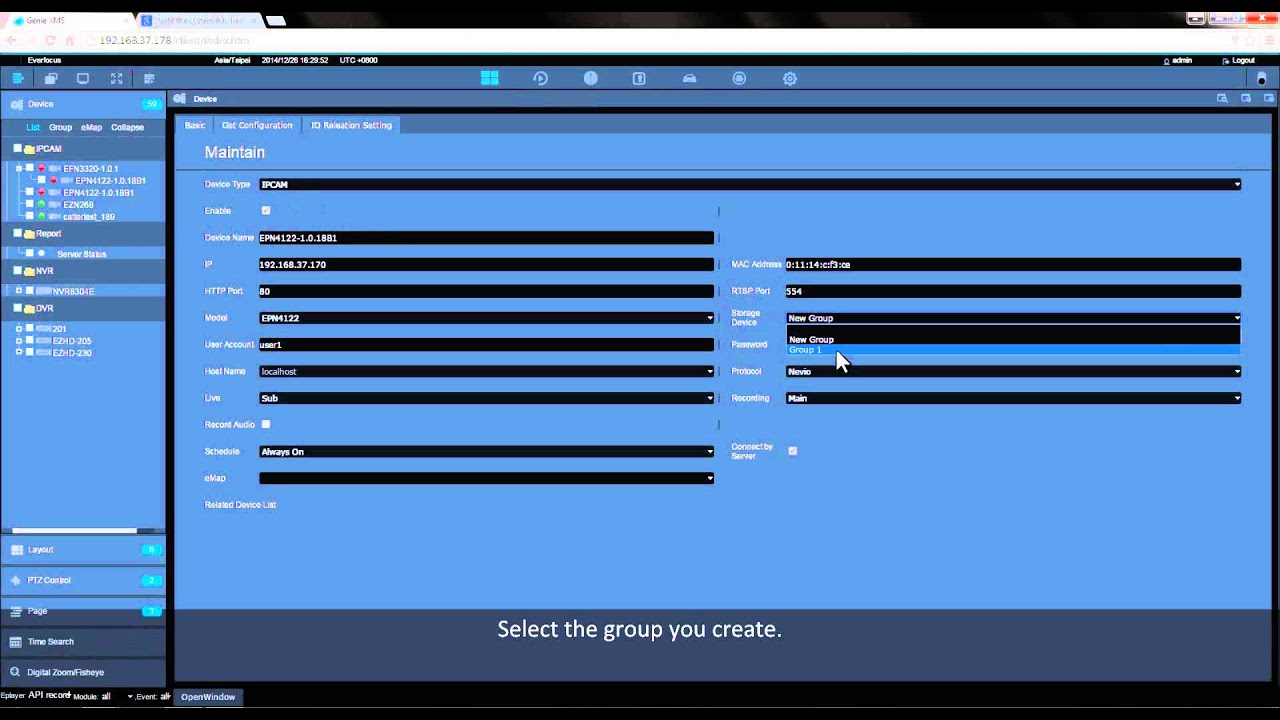This screenshot has width=1280, height=720.
Task: Open the playback icon in top toolbar
Action: click(540, 78)
